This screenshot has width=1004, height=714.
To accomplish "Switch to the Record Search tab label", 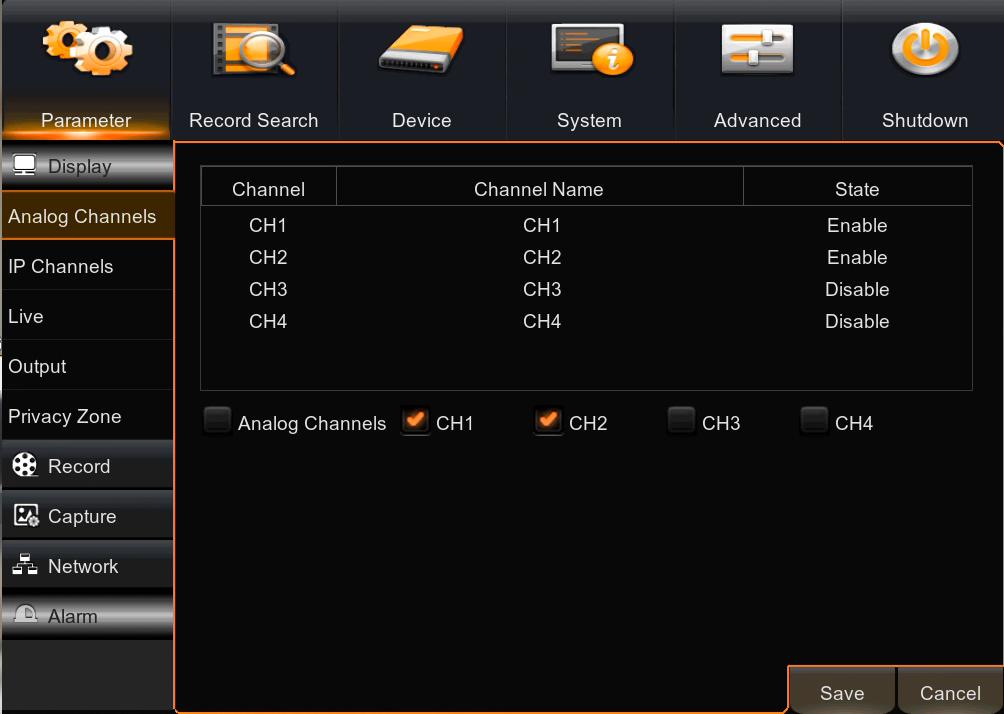I will pyautogui.click(x=254, y=120).
